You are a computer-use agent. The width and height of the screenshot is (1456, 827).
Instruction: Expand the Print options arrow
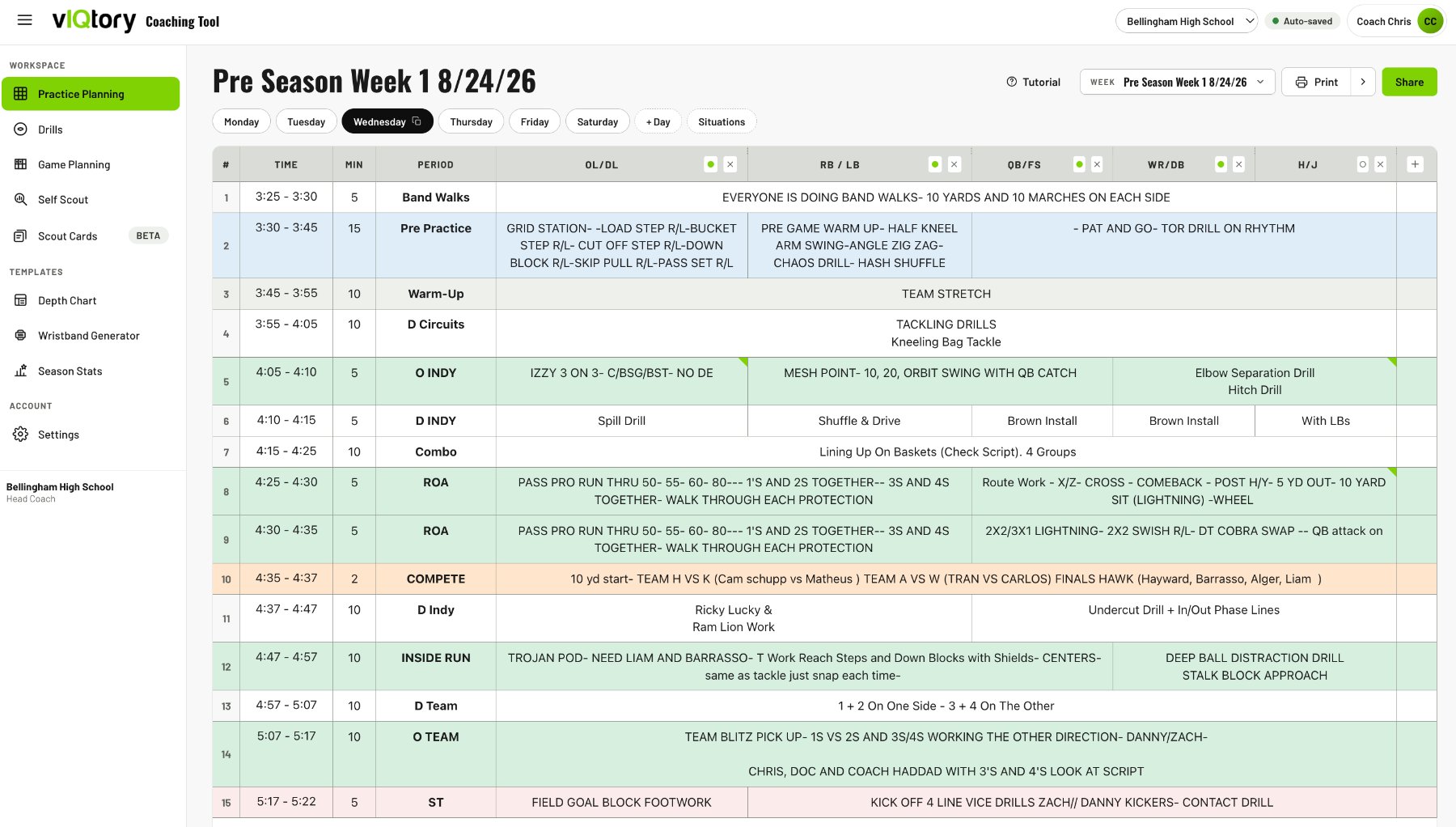[1363, 82]
